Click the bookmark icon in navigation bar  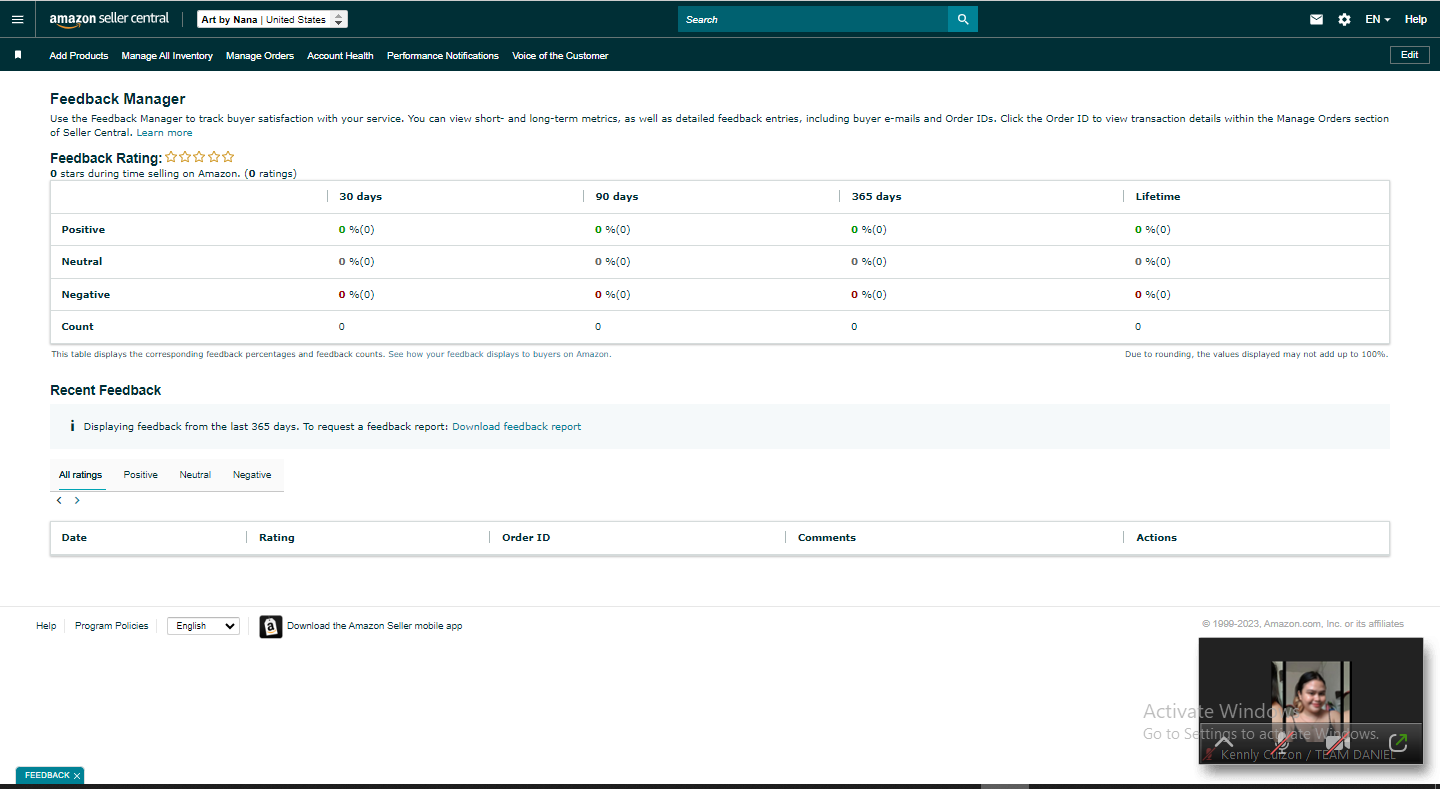(18, 55)
